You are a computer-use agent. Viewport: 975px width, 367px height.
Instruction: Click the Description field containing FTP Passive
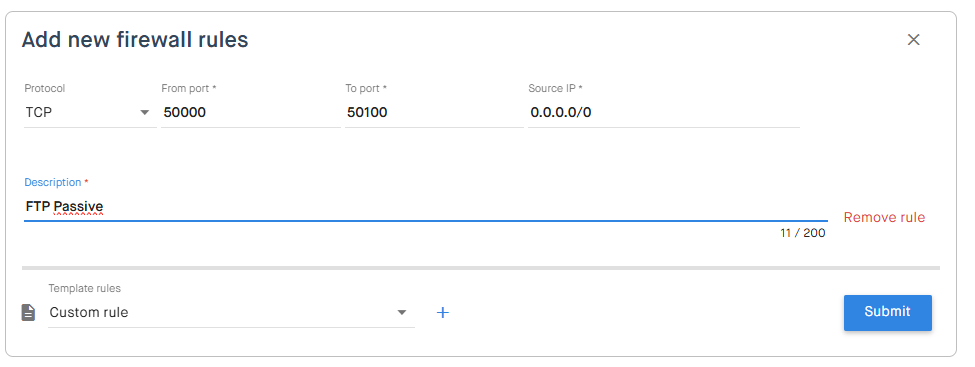pos(425,206)
